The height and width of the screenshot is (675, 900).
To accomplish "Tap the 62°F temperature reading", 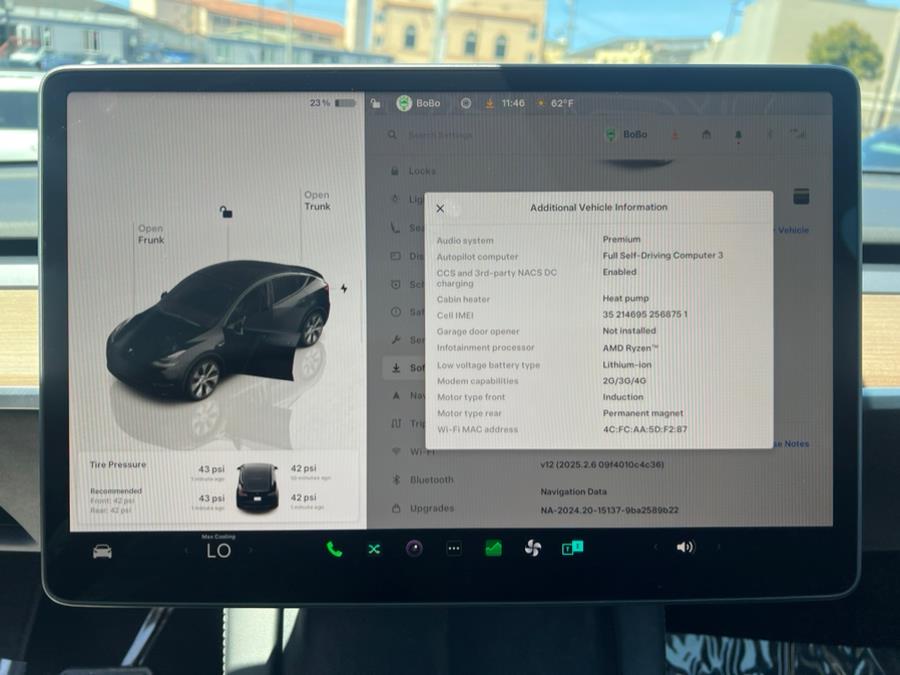I will point(562,103).
